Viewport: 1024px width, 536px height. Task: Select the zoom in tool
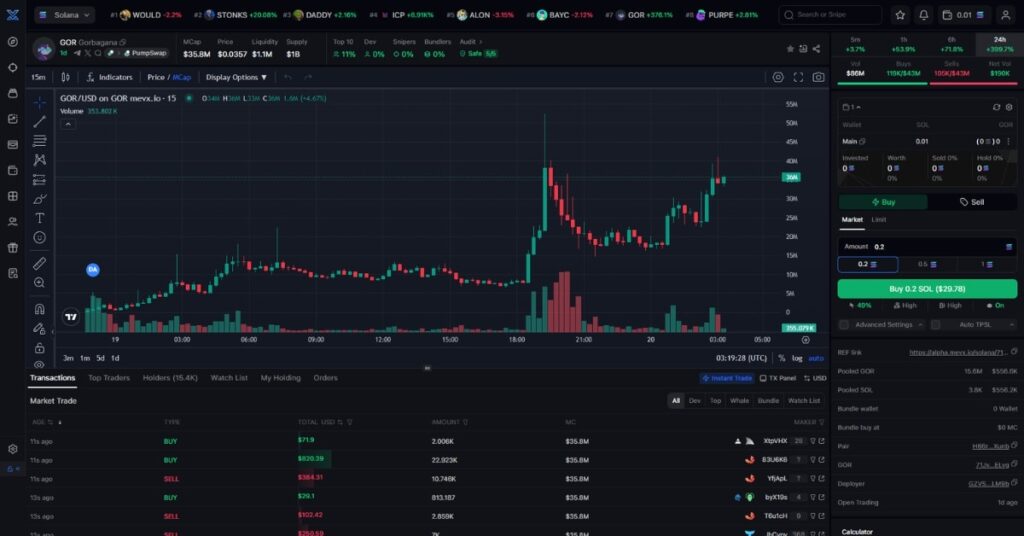40,283
